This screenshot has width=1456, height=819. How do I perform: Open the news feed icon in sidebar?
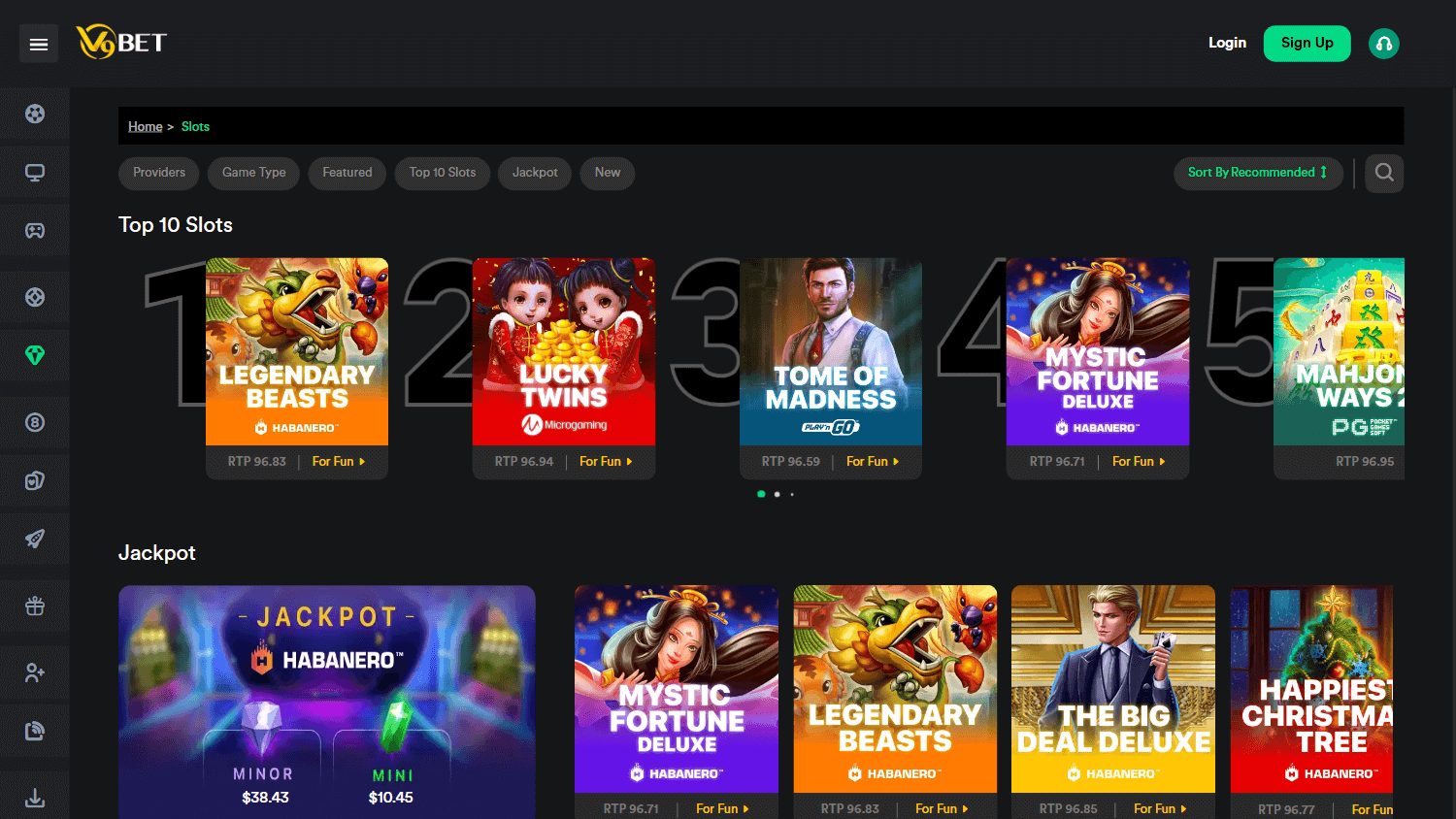pos(35,731)
